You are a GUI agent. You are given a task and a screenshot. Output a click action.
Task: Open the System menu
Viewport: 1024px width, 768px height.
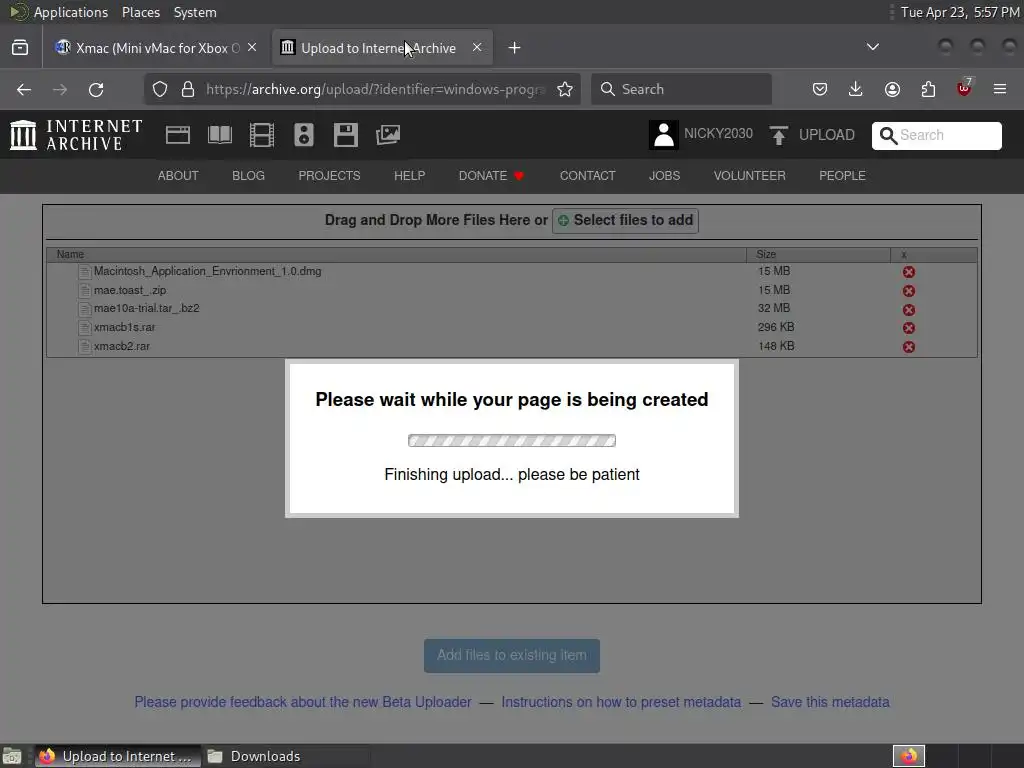[x=195, y=12]
